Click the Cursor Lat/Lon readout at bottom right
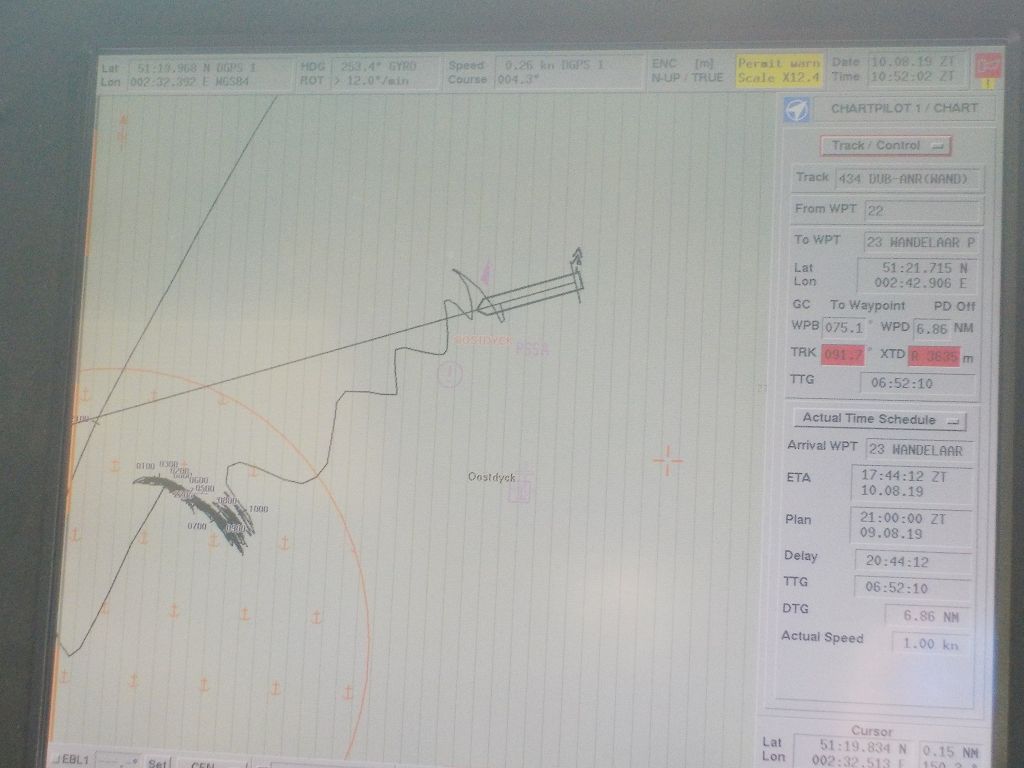The width and height of the screenshot is (1024, 768). point(853,753)
